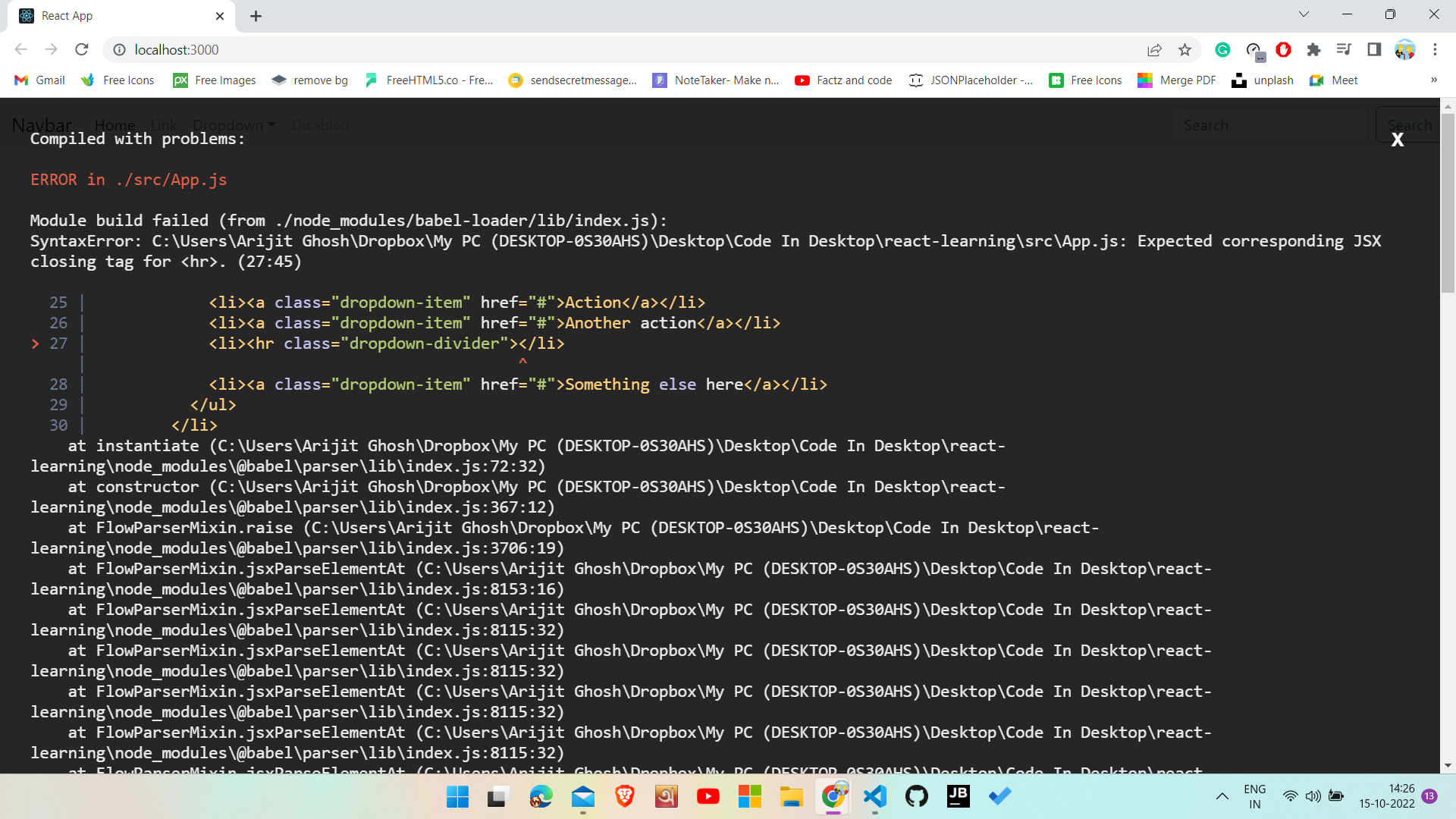
Task: Dismiss the error overlay with X
Action: 1398,140
